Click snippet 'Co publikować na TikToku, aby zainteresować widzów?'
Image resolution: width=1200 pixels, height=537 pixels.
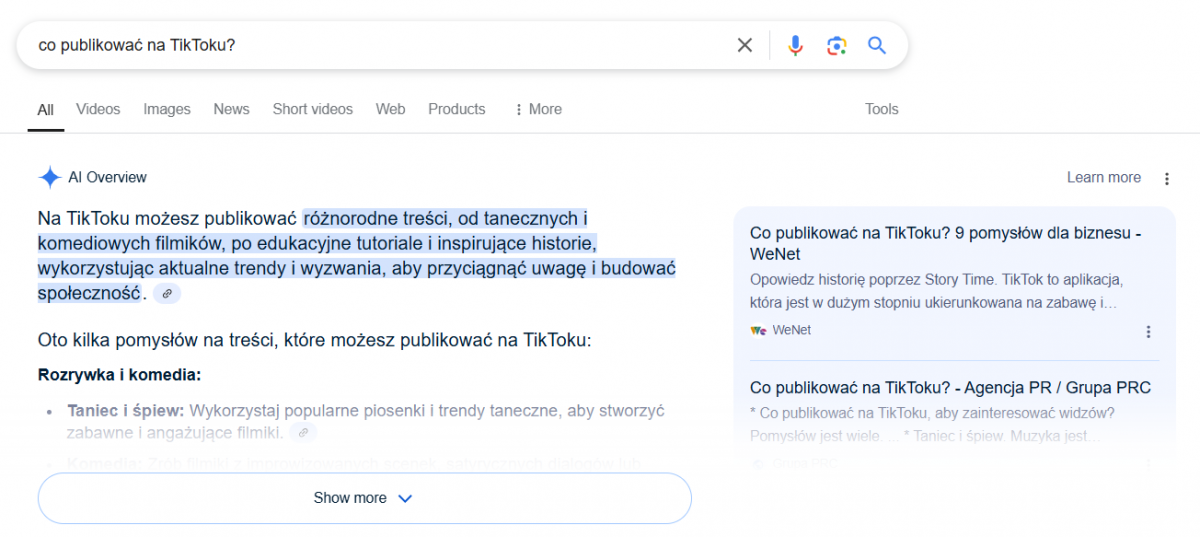point(932,413)
